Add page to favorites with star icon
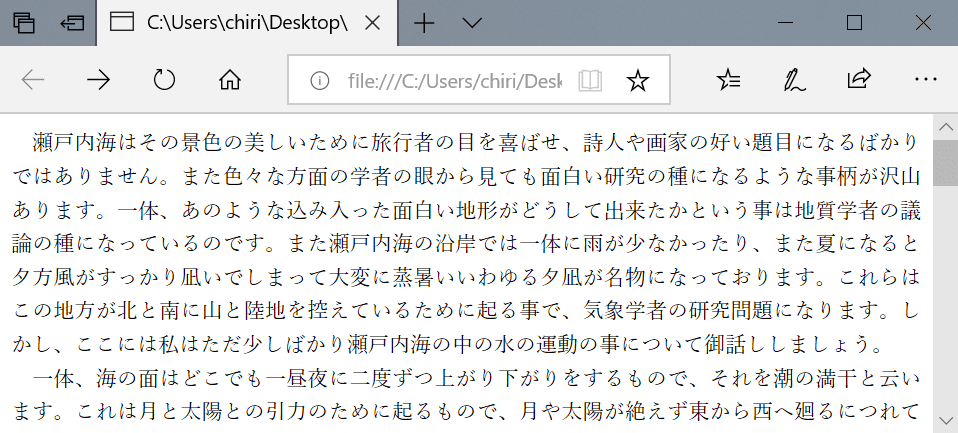958x433 pixels. [x=637, y=80]
